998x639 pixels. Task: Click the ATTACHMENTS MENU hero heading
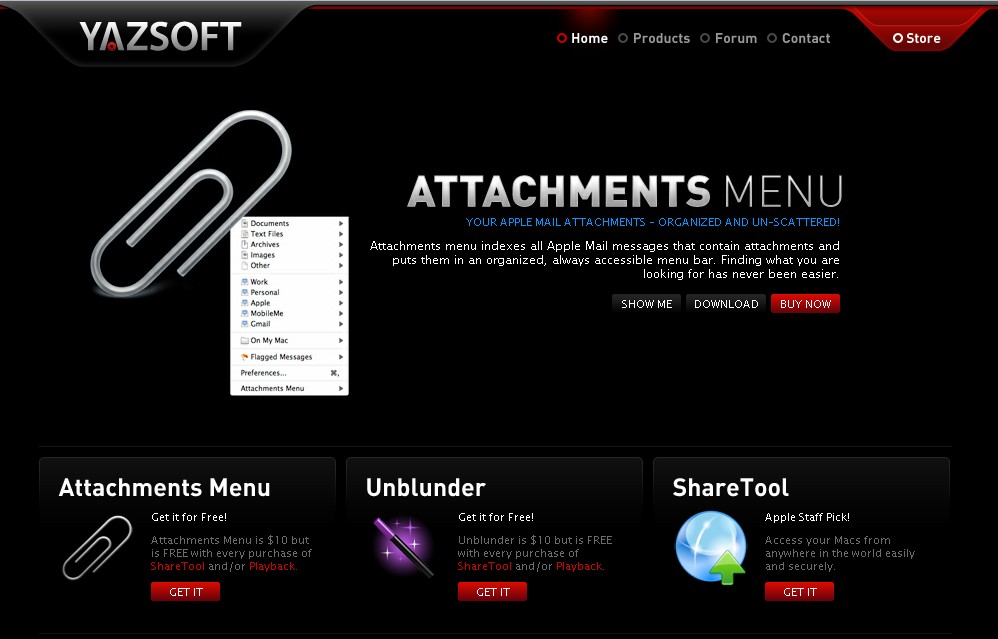(x=625, y=192)
